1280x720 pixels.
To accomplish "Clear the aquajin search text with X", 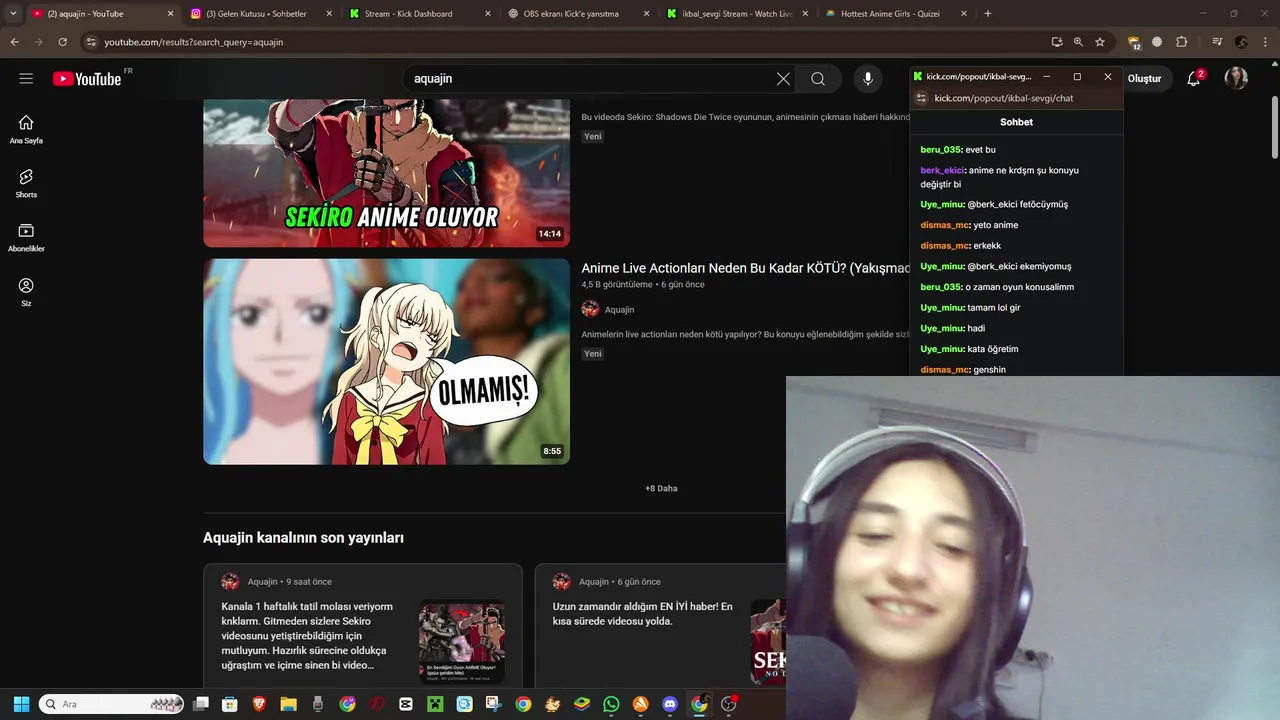I will point(783,79).
